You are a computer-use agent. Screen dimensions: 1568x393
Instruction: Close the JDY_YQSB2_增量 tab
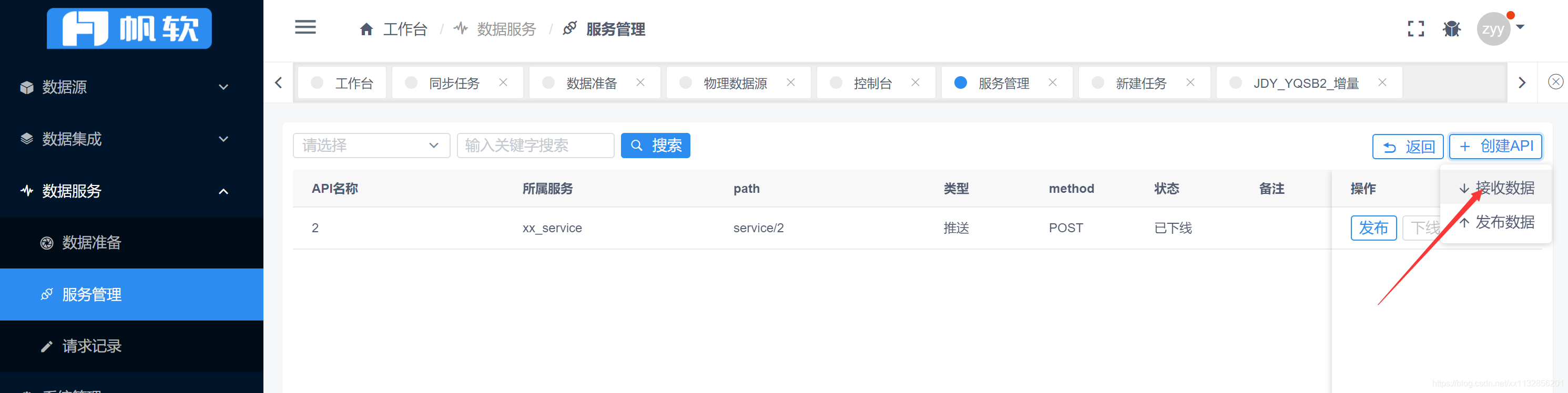(x=1382, y=82)
